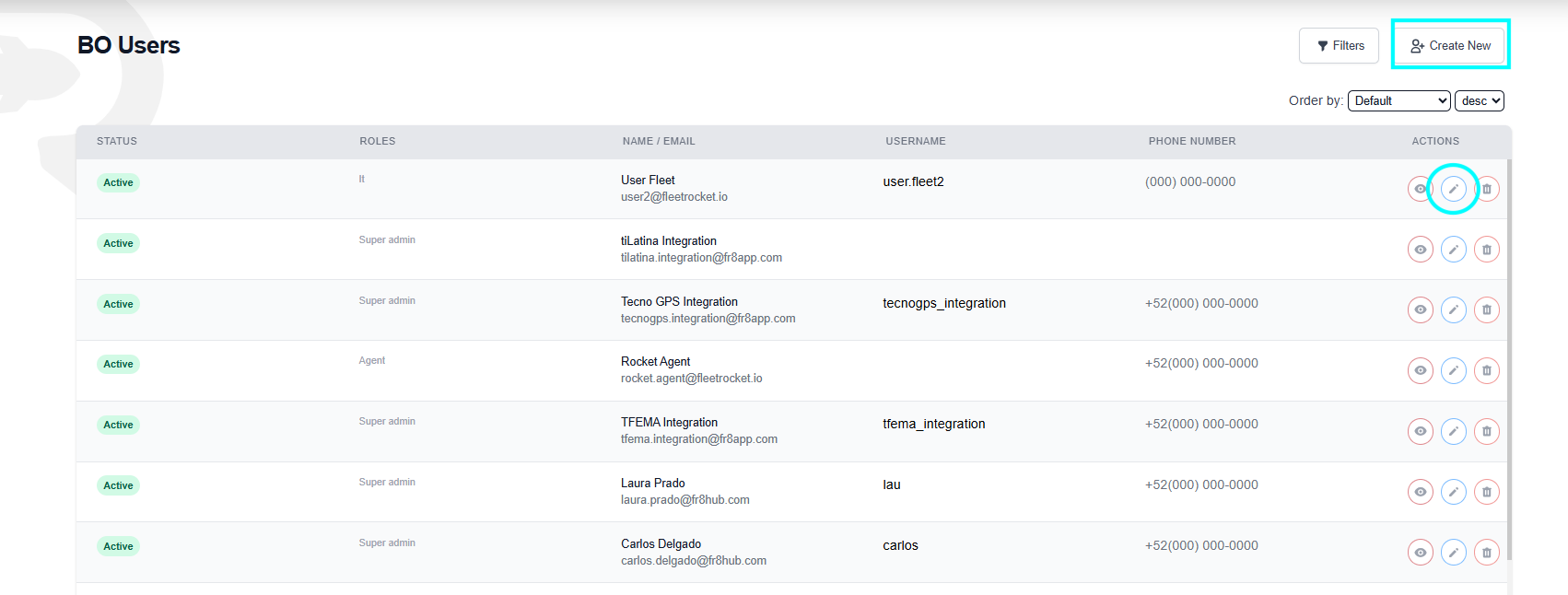The height and width of the screenshot is (595, 1568).
Task: Click username tecnogps_integration
Action: [x=944, y=303]
